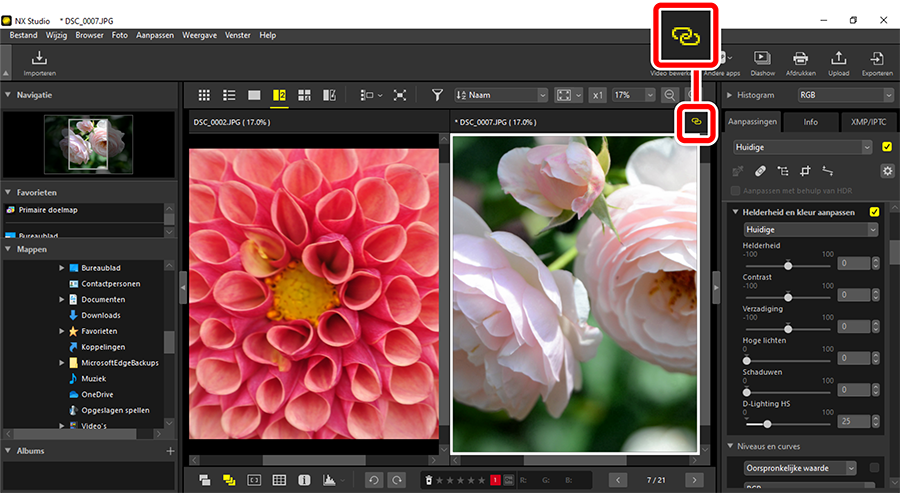Toggle the Niveaus en curves checkbox
This screenshot has height=493, width=900.
(875, 467)
